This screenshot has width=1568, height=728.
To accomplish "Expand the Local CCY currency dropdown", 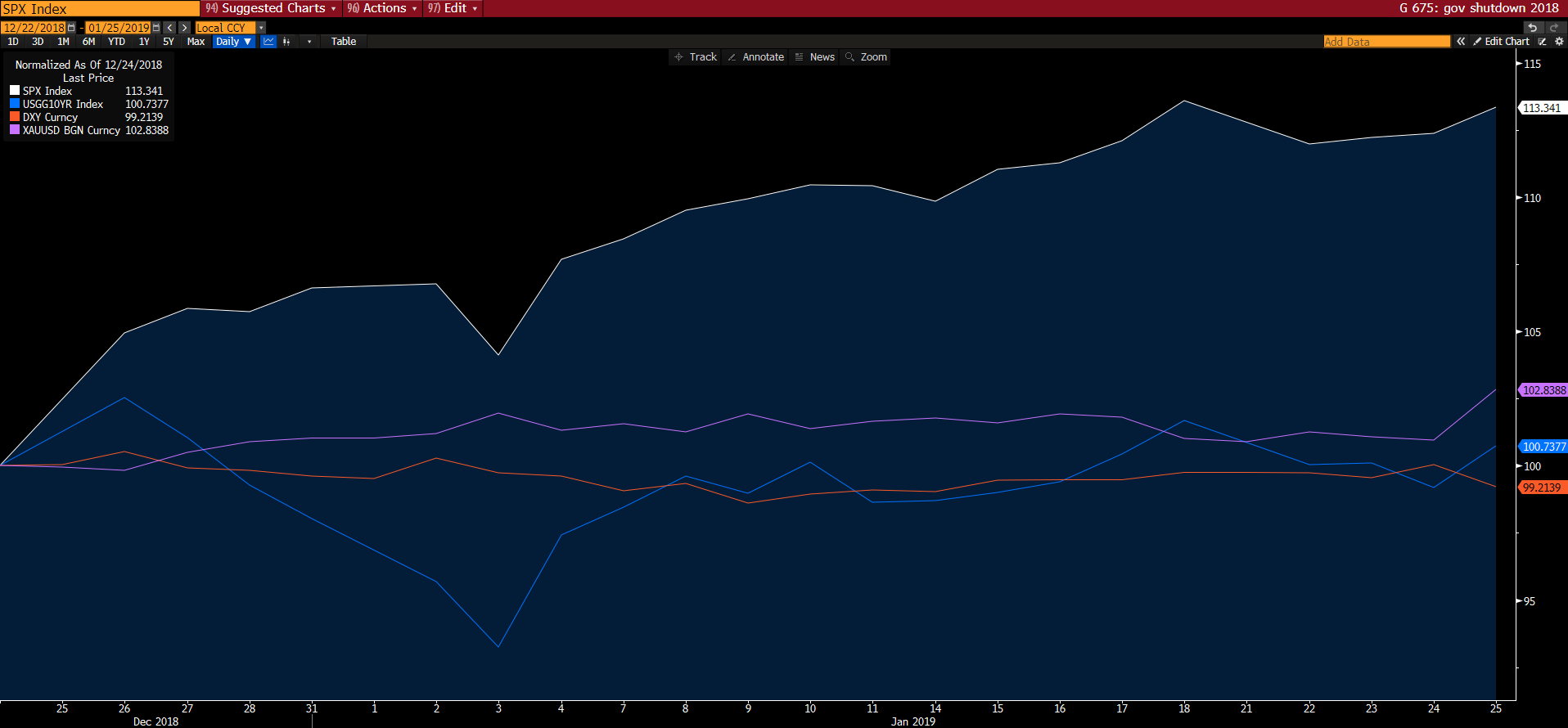I will coord(261,28).
